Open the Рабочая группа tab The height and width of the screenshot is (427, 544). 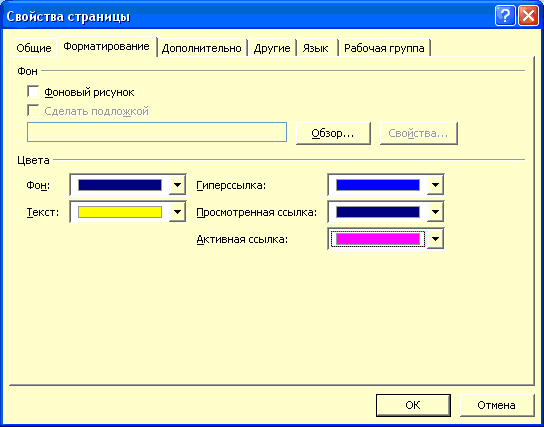pos(384,48)
